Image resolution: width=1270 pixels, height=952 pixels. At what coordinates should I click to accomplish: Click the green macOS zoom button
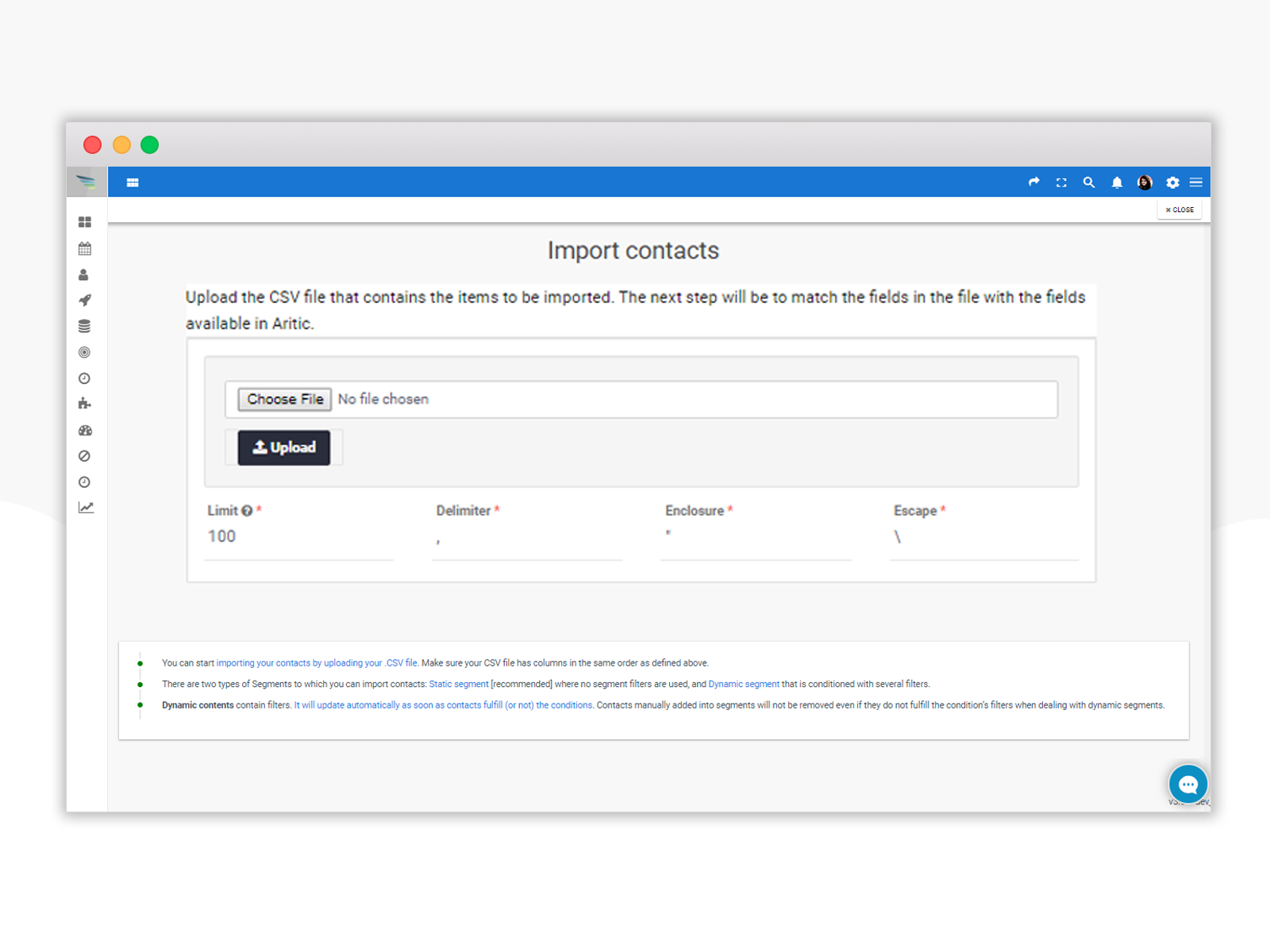click(x=150, y=145)
